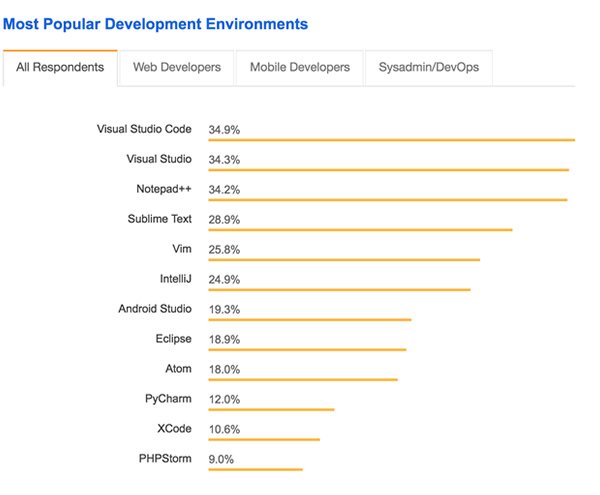Select the Sublime Text bar
The image size is (600, 495).
(360, 230)
